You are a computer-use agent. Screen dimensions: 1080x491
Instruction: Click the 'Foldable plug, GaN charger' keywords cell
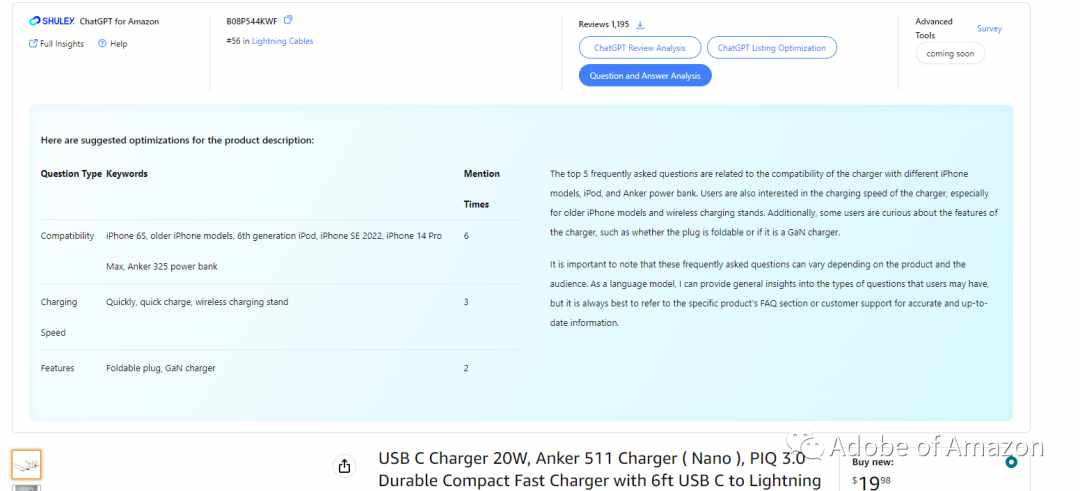(x=160, y=368)
